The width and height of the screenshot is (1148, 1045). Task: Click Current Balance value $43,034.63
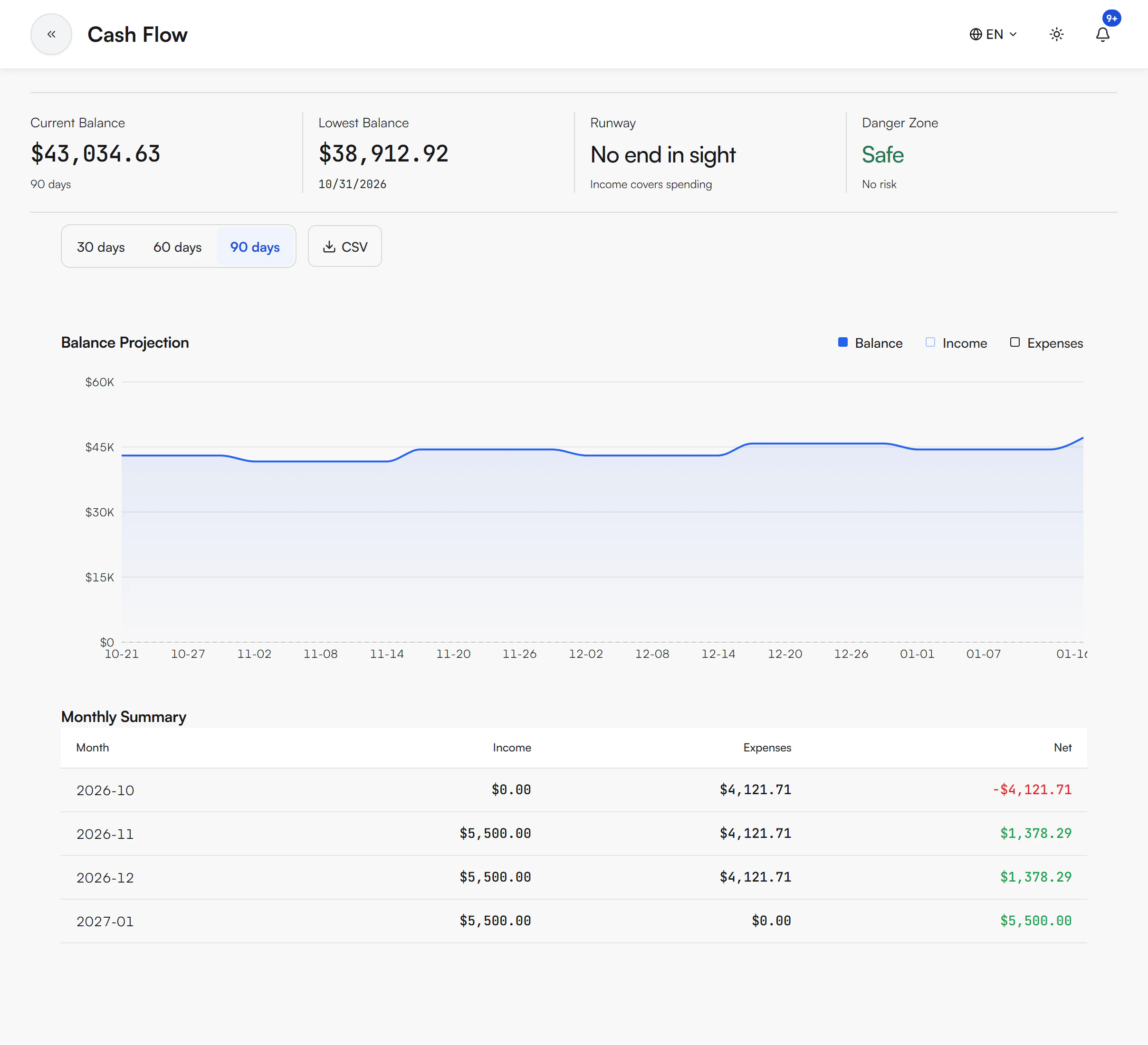point(95,154)
